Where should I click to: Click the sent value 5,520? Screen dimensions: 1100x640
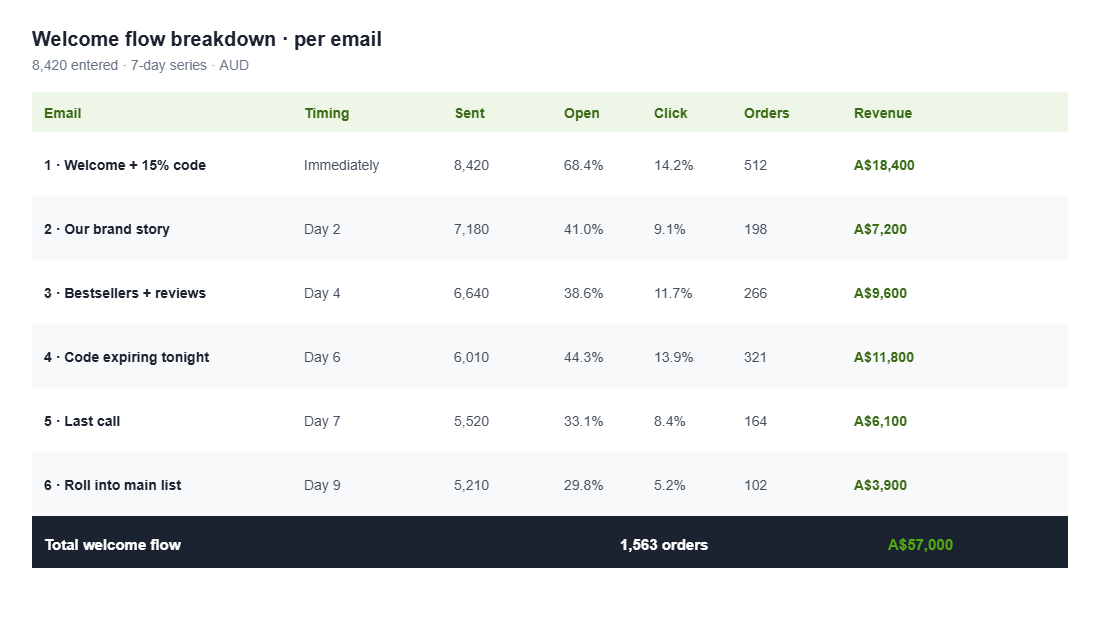[471, 421]
